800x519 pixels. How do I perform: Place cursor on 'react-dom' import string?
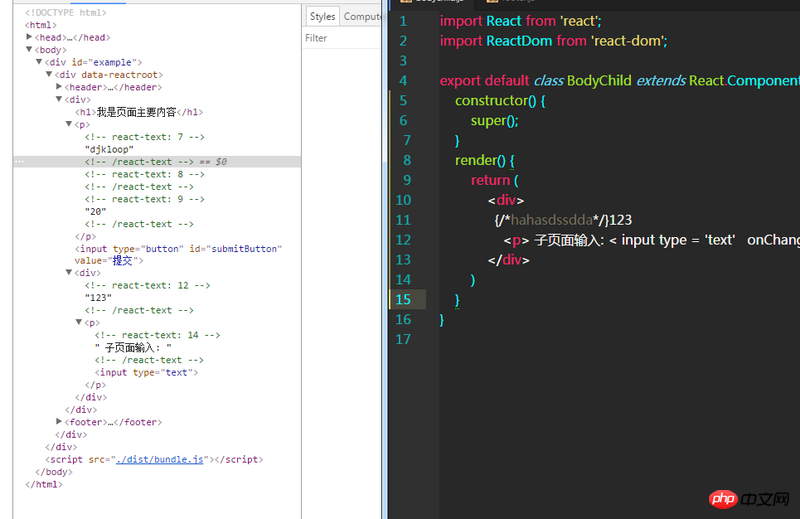[629, 41]
